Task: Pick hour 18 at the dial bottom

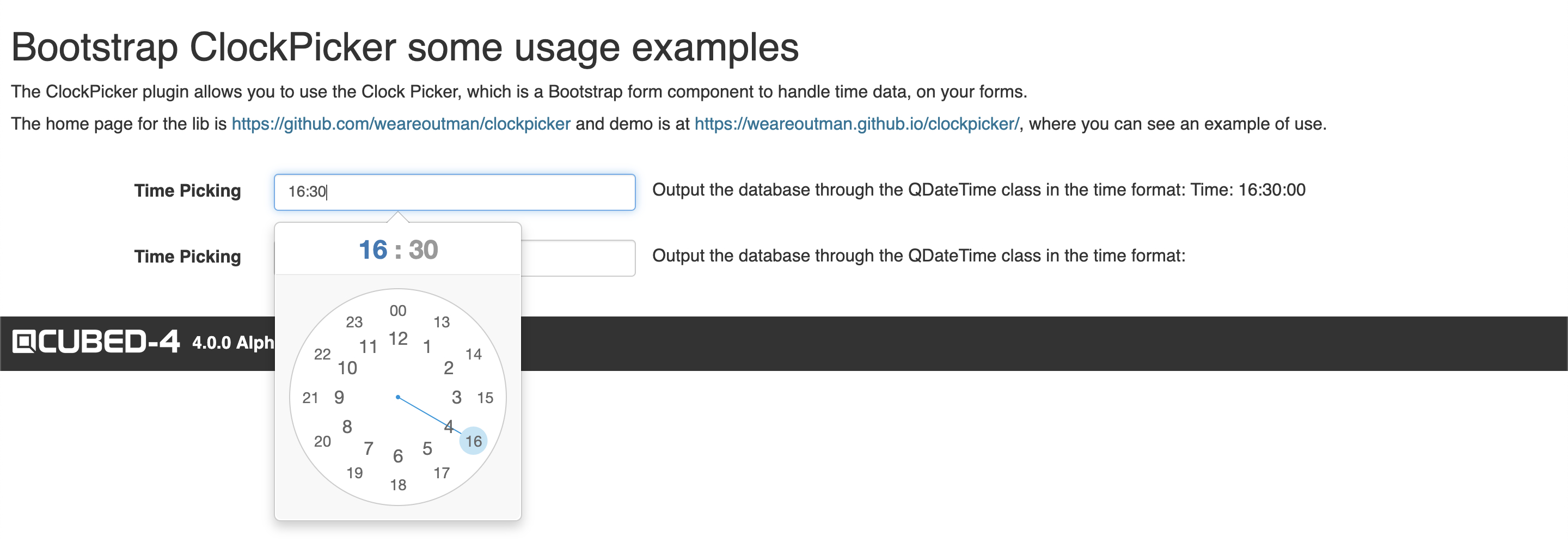Action: [x=398, y=485]
